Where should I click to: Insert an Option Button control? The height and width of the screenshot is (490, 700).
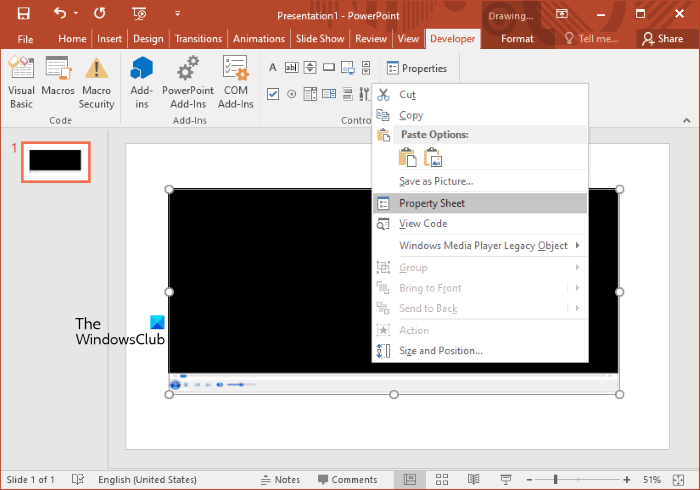pyautogui.click(x=291, y=94)
